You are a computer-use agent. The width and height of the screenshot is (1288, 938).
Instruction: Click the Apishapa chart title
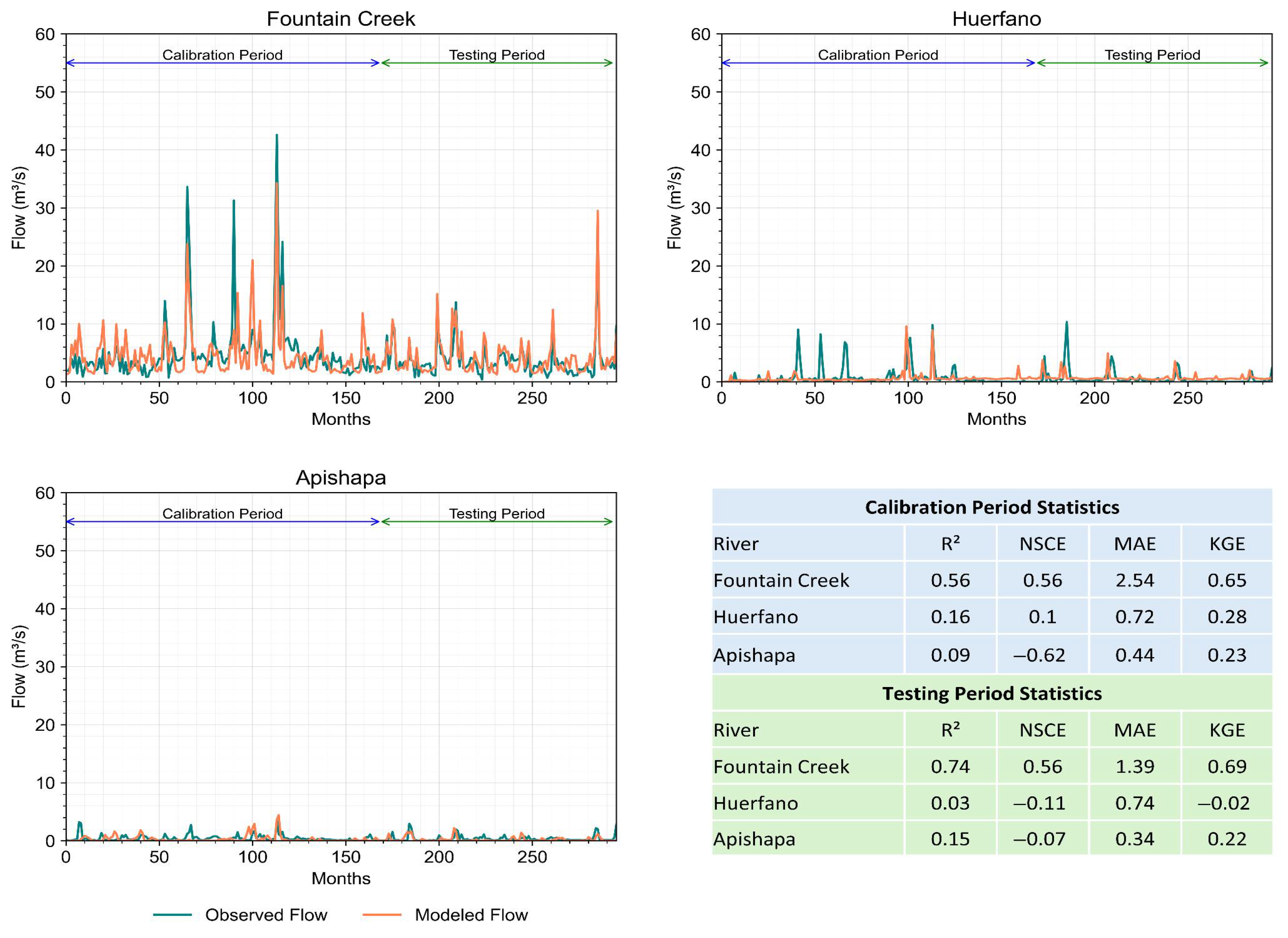tap(341, 478)
